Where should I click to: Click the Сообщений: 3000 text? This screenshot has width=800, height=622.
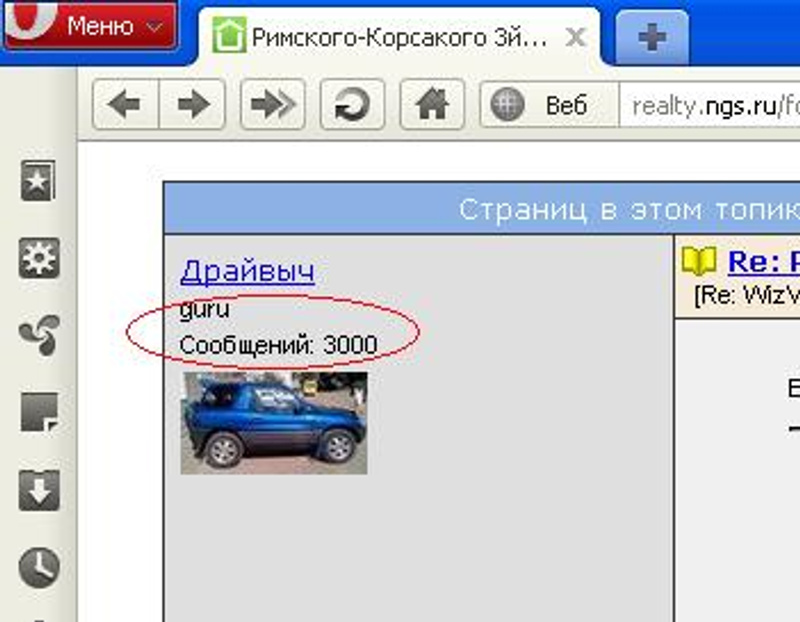pyautogui.click(x=278, y=345)
